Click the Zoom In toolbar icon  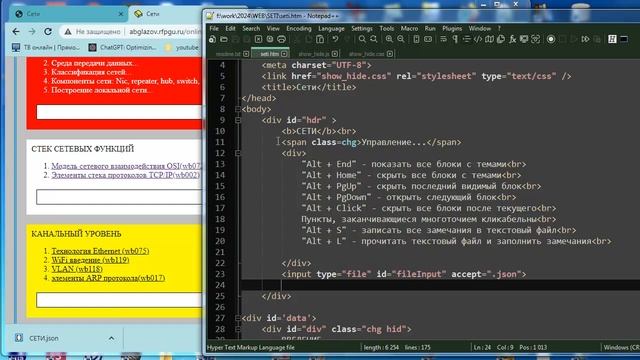(x=389, y=39)
